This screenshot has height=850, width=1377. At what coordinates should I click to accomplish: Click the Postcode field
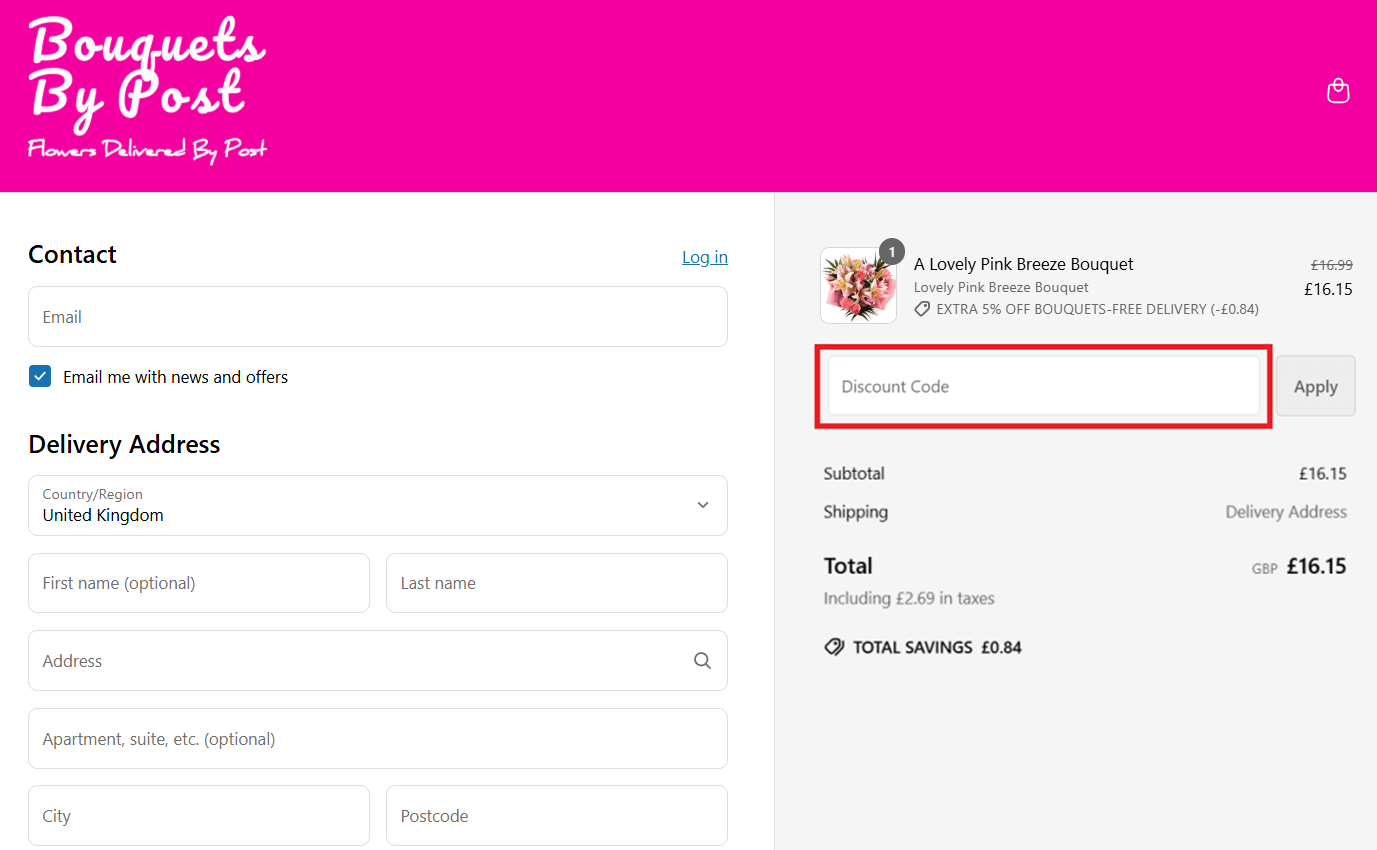[557, 816]
